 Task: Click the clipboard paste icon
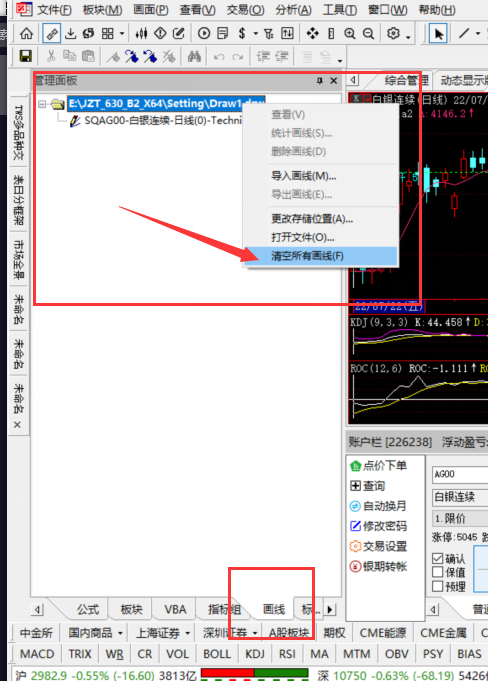pos(88,56)
